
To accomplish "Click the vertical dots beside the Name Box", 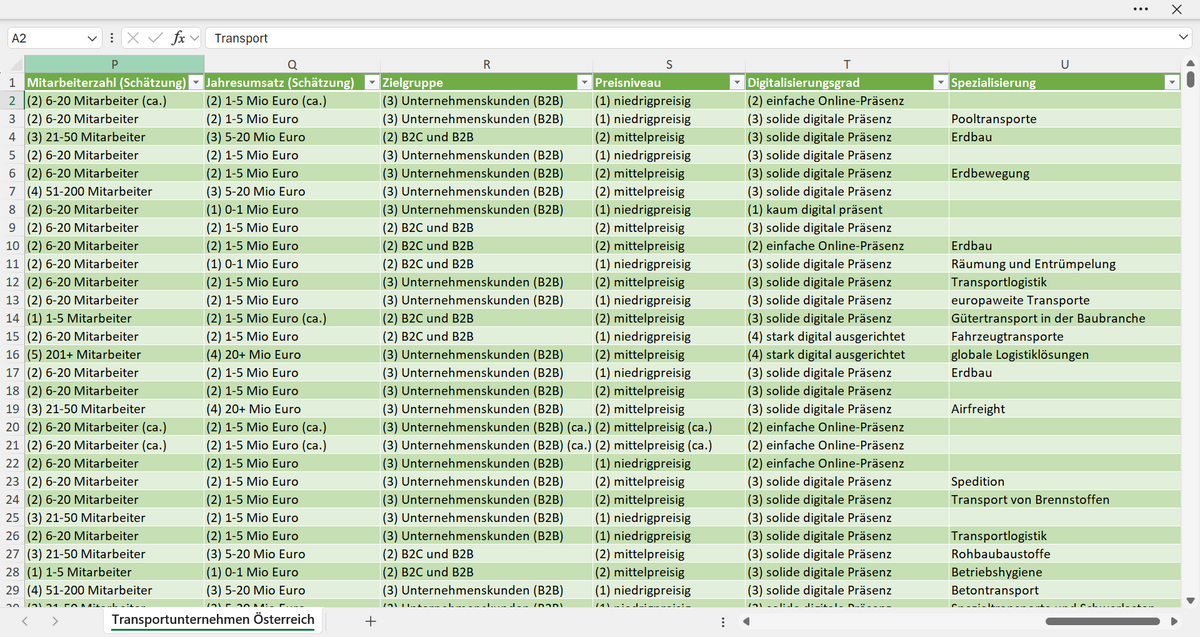I will (113, 38).
